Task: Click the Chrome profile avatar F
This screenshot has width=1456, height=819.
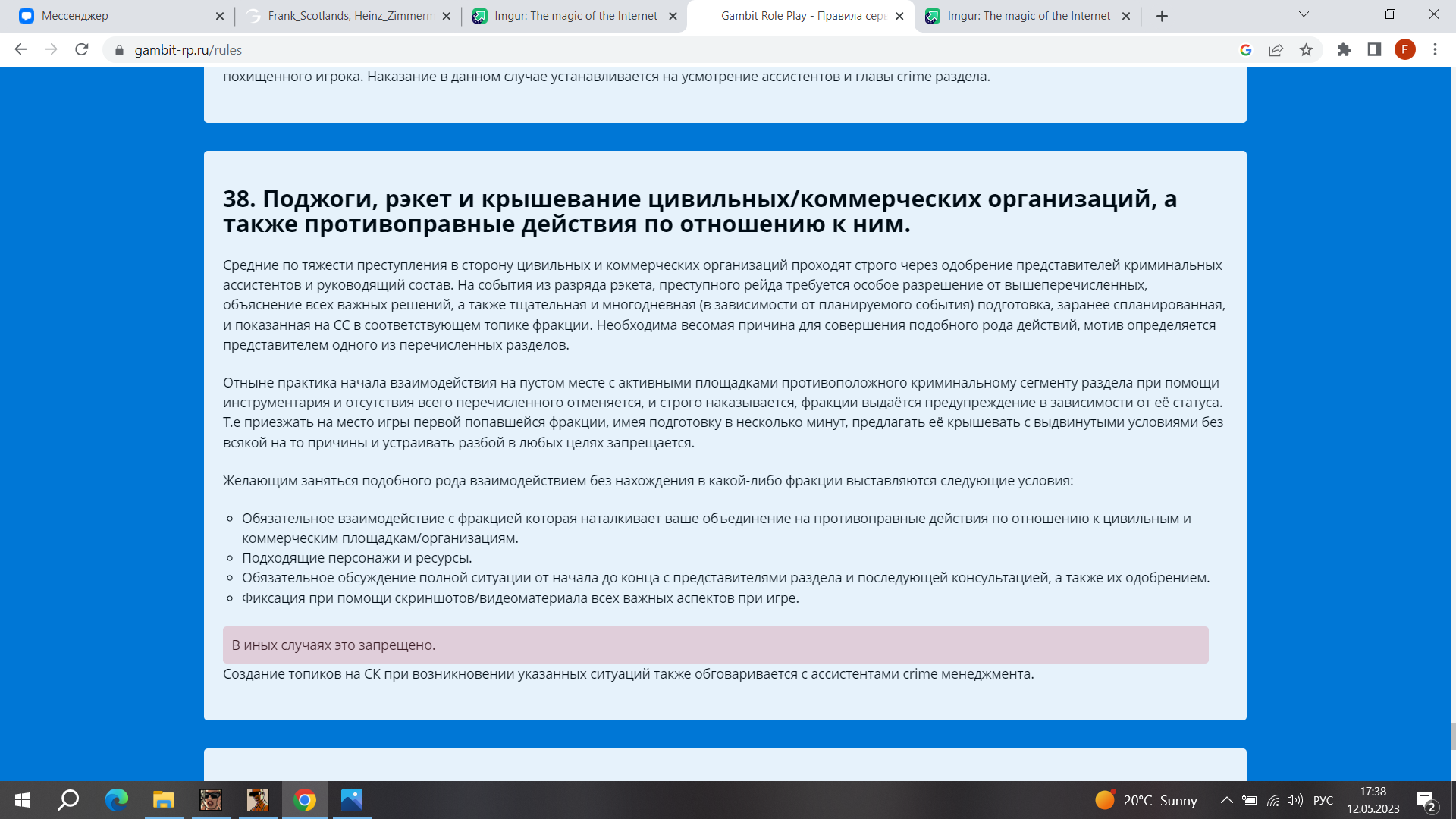Action: [x=1404, y=50]
